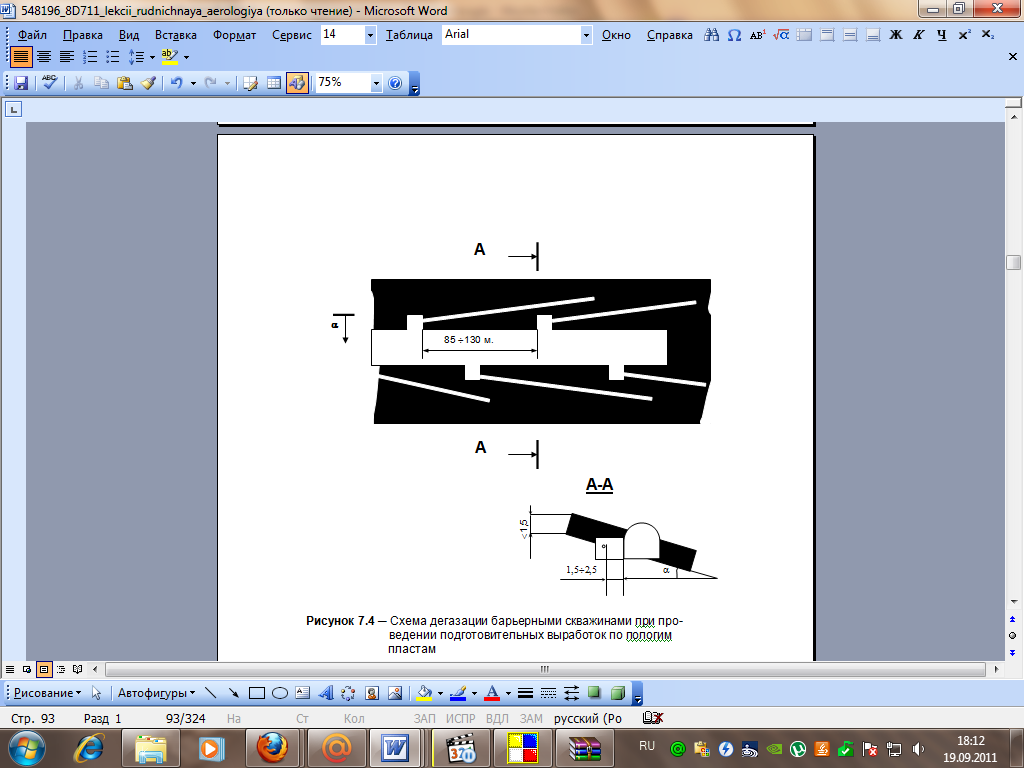The height and width of the screenshot is (768, 1024).
Task: Click the Undo arrow icon
Action: pos(176,83)
